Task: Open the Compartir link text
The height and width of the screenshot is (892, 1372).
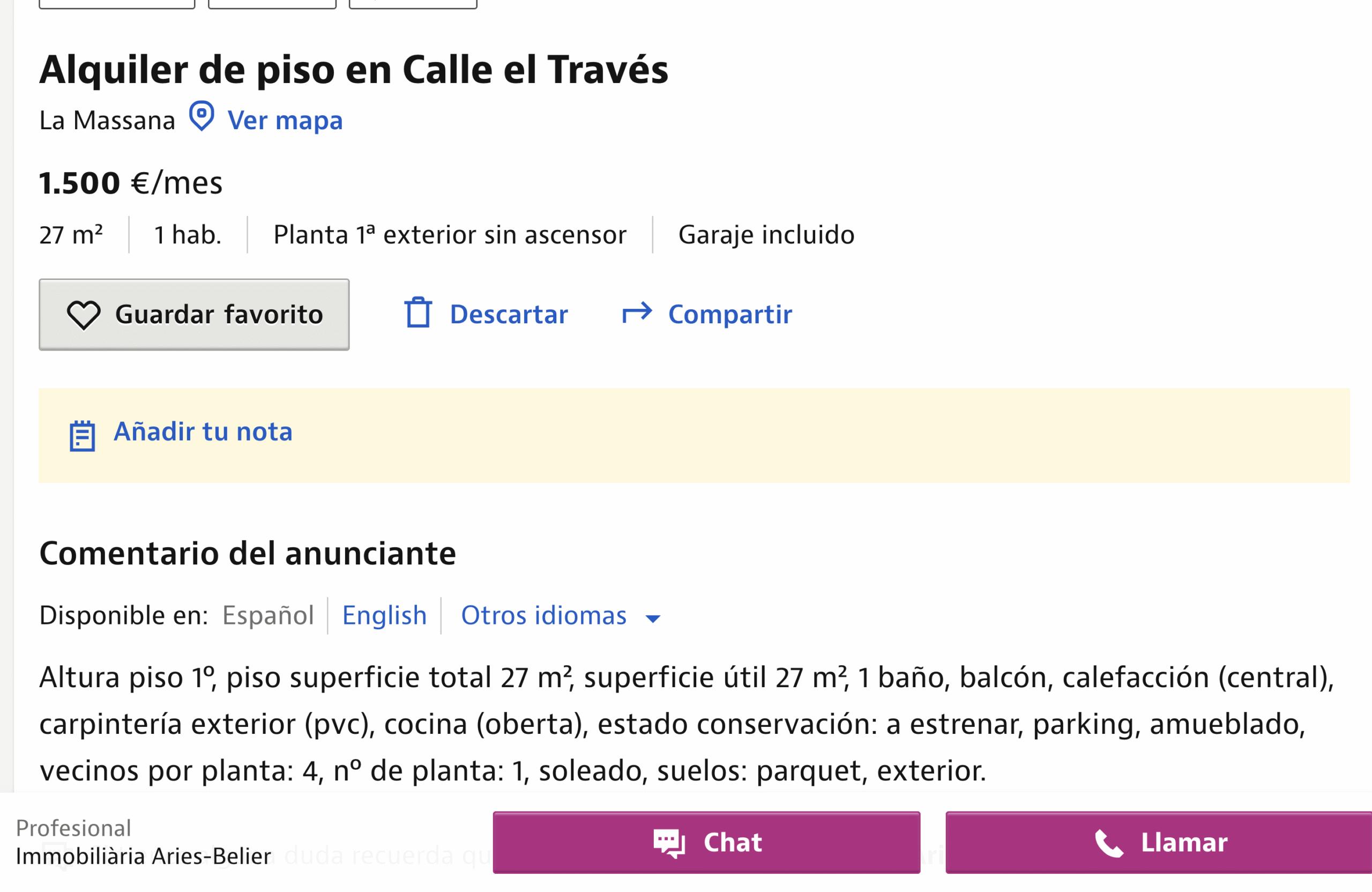Action: [730, 314]
